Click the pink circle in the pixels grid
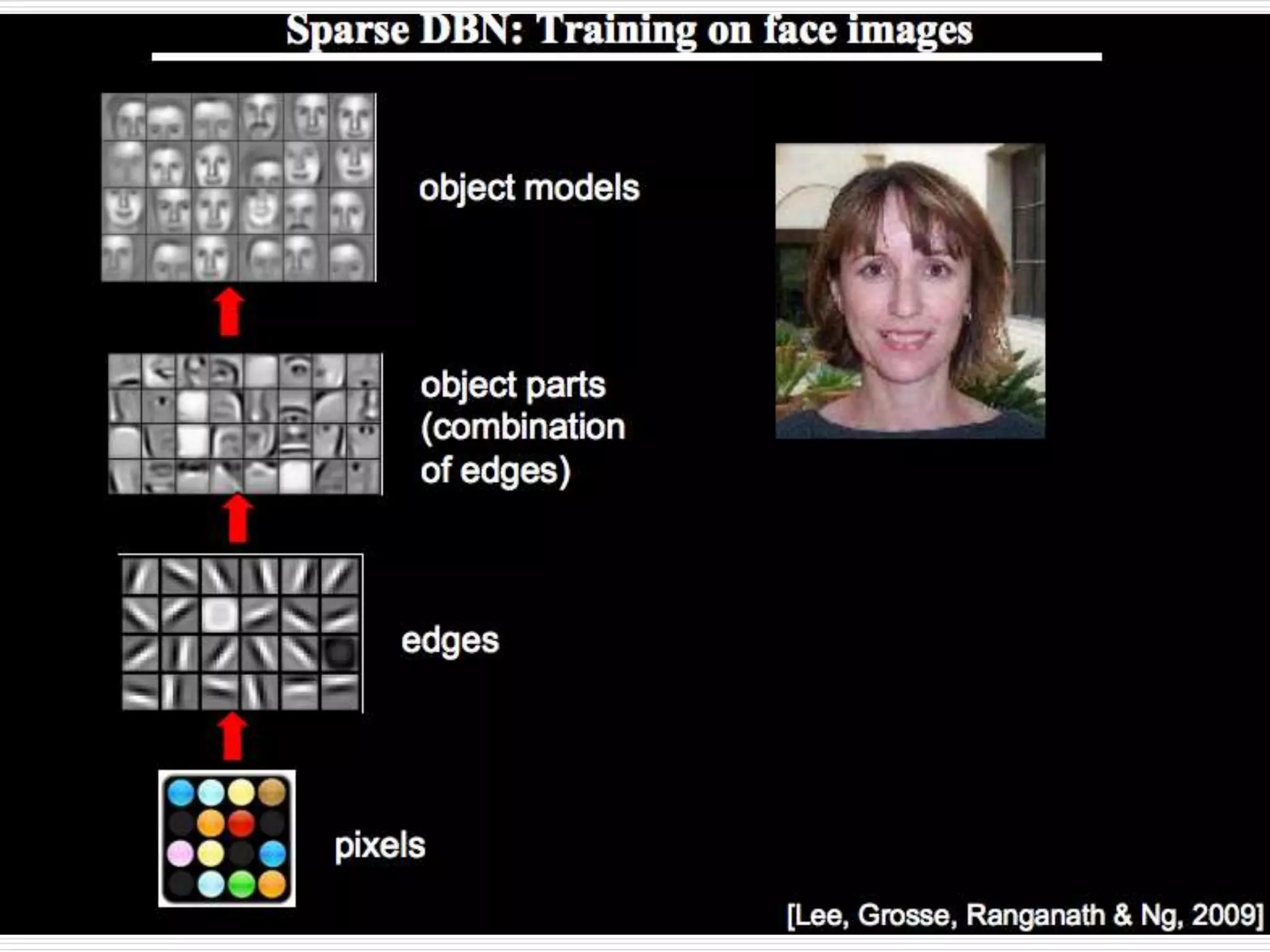The width and height of the screenshot is (1270, 952). [180, 853]
